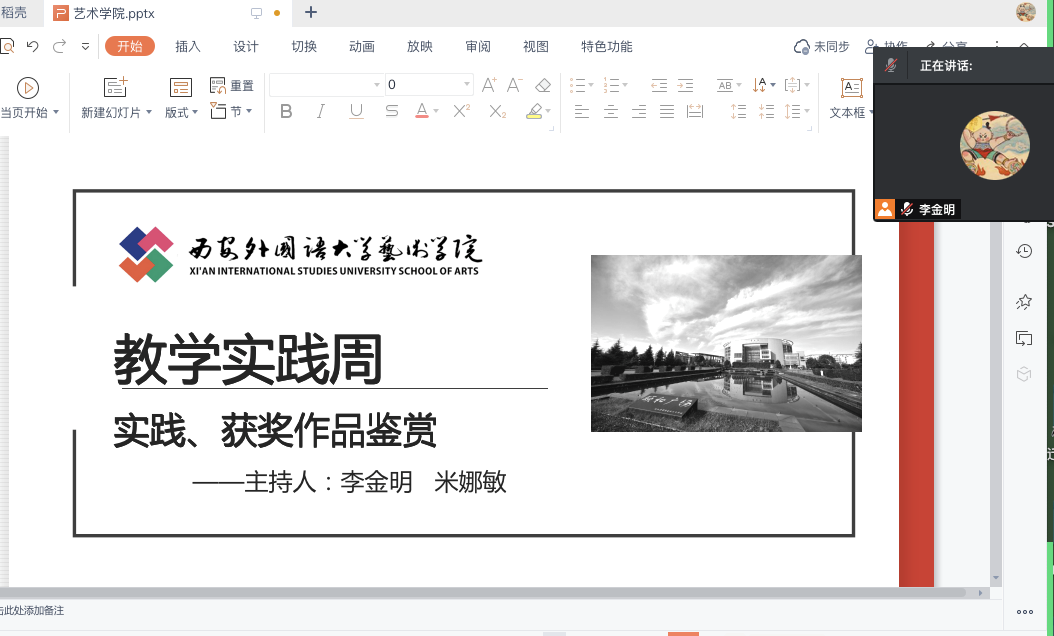The height and width of the screenshot is (636, 1054).
Task: Expand the Layout (版式) dropdown
Action: (181, 113)
